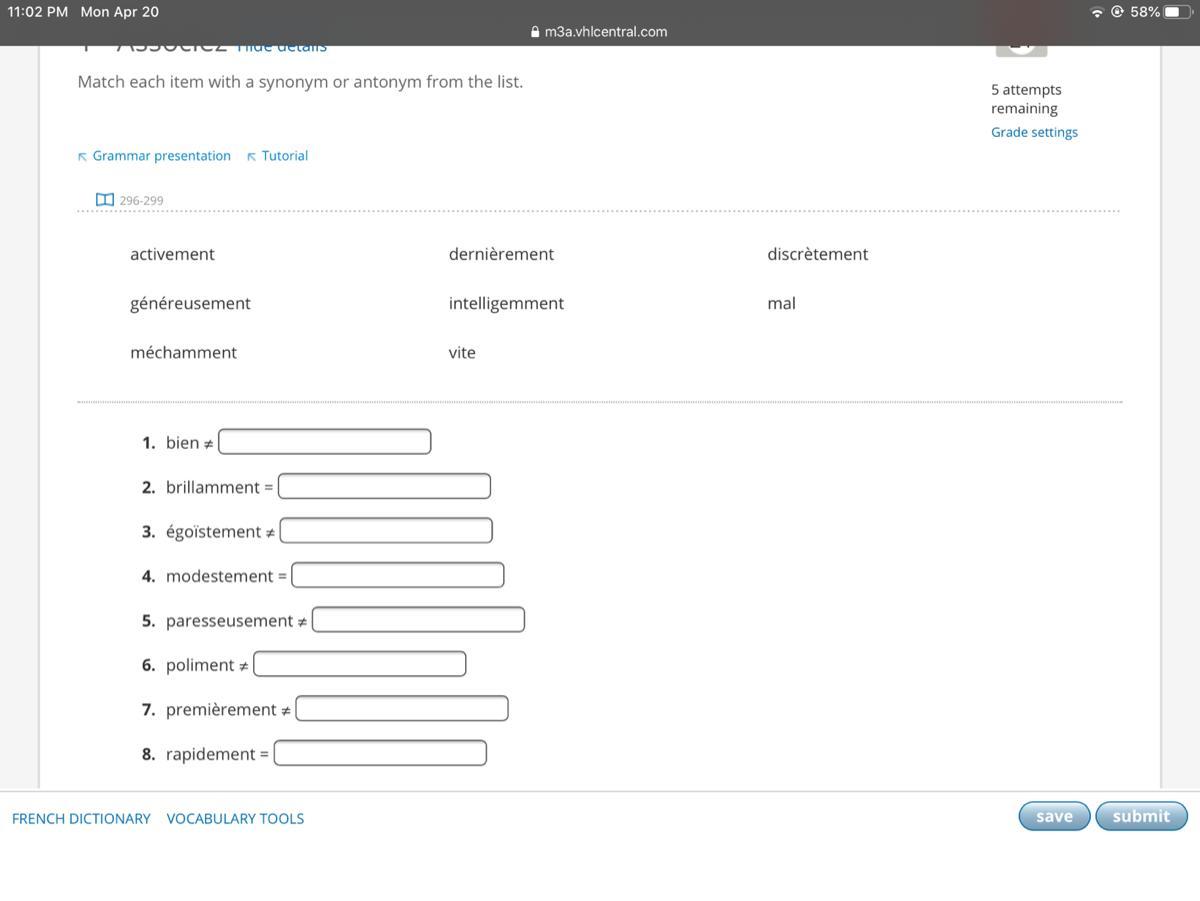The width and height of the screenshot is (1200, 901).
Task: Select the word mal in the list
Action: (x=782, y=303)
